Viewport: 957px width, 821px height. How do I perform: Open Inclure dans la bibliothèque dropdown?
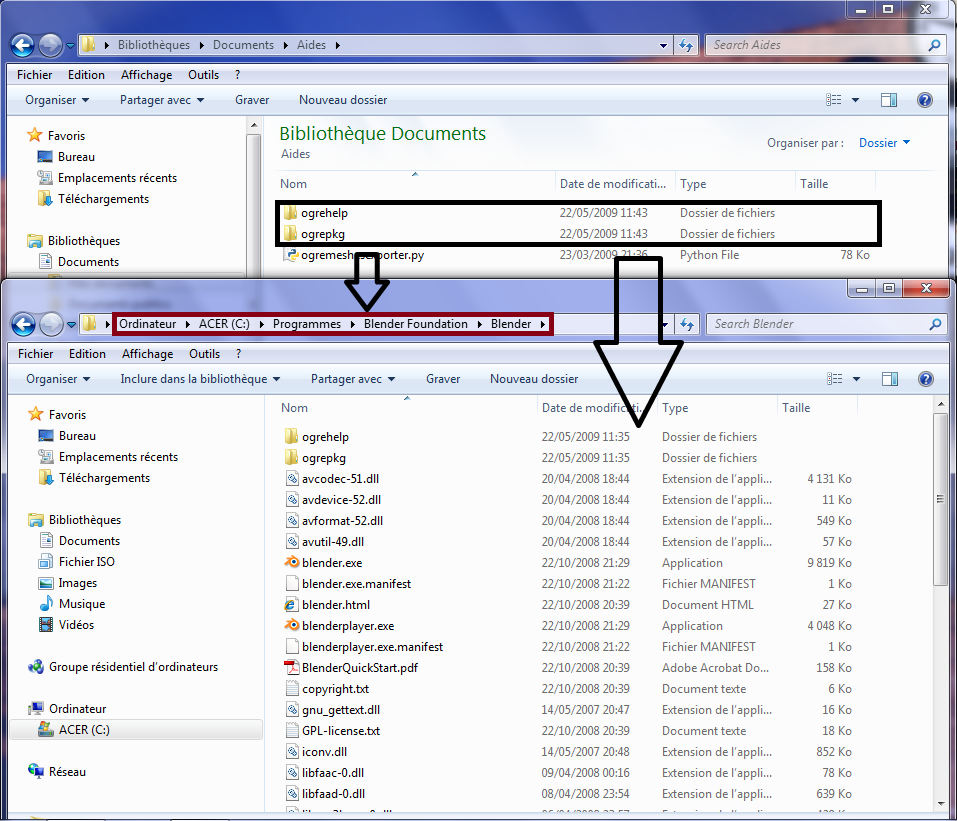tap(200, 379)
